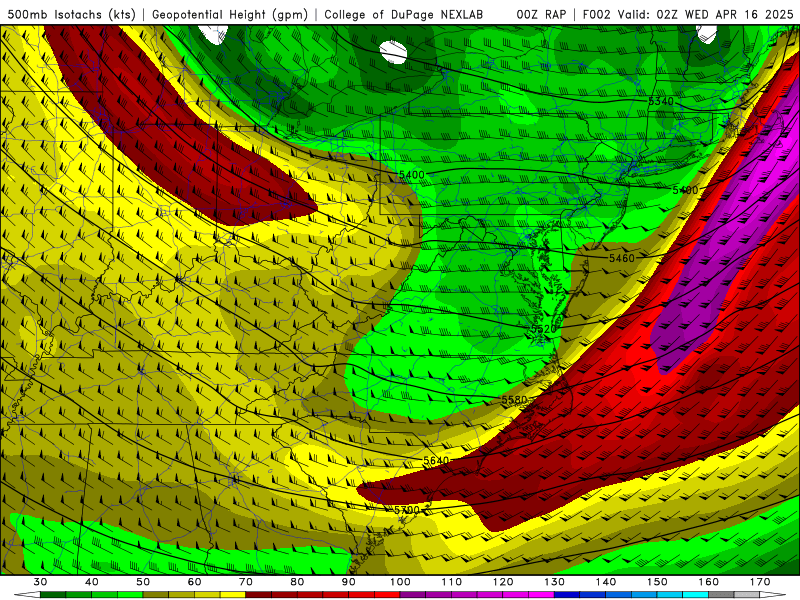
Task: Click the 80 value on the legend scale
Action: (x=297, y=582)
